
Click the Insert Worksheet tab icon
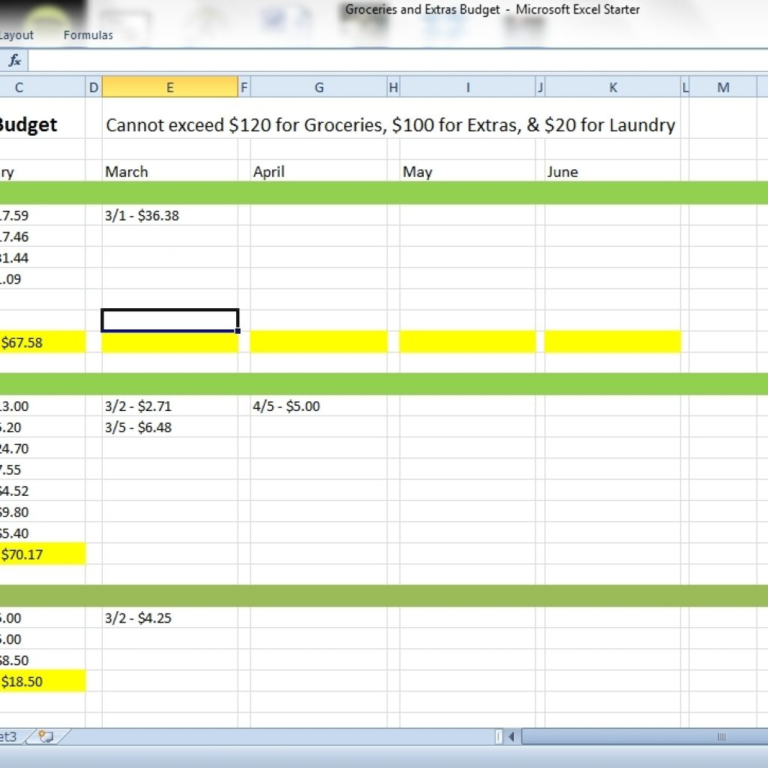point(46,736)
